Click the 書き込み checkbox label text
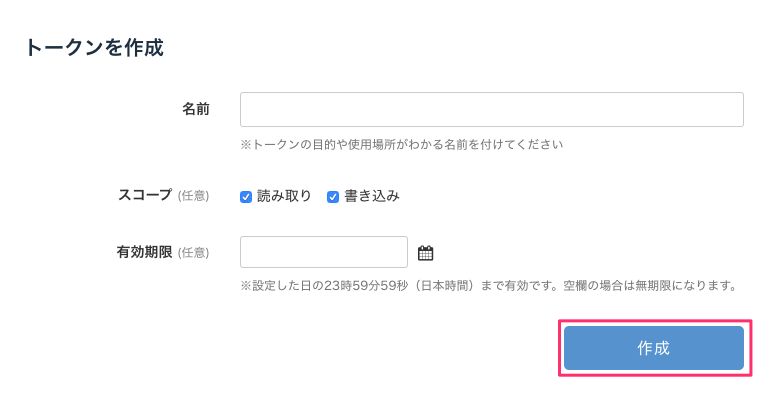Image resolution: width=771 pixels, height=408 pixels. click(372, 196)
